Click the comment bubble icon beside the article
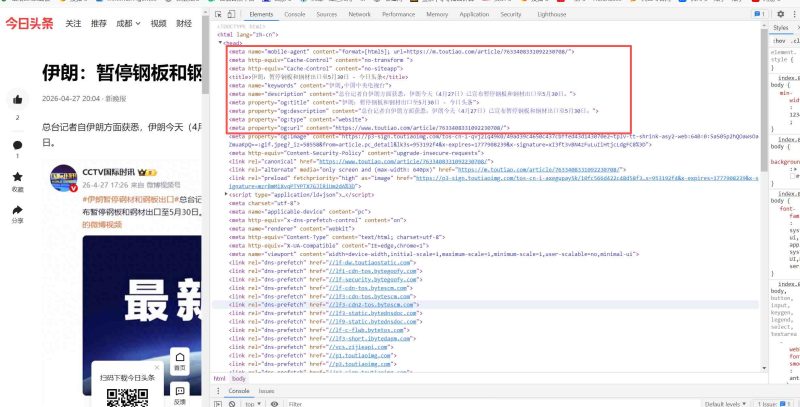Screen dimensions: 800x407 pyautogui.click(x=17, y=145)
